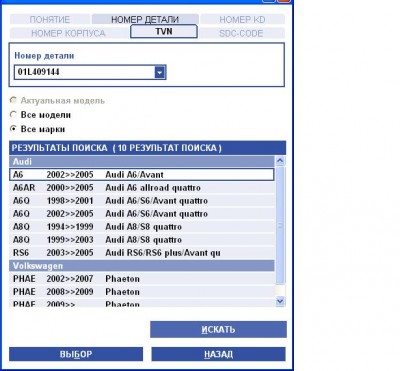The image size is (400, 371).
Task: Switch to НОМЕР ДЕТАЛИ tab
Action: coord(145,19)
